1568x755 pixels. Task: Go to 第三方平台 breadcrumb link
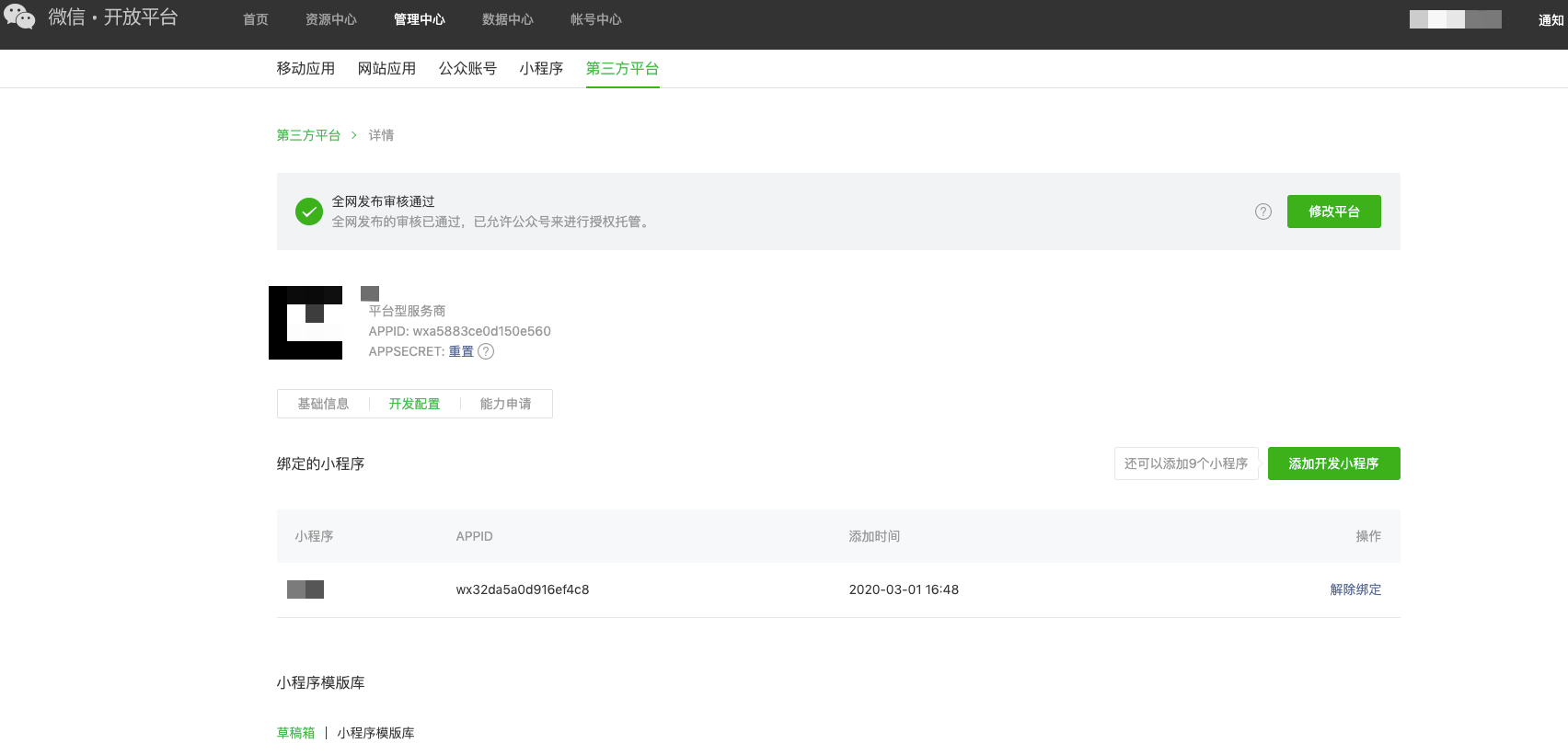(x=309, y=135)
